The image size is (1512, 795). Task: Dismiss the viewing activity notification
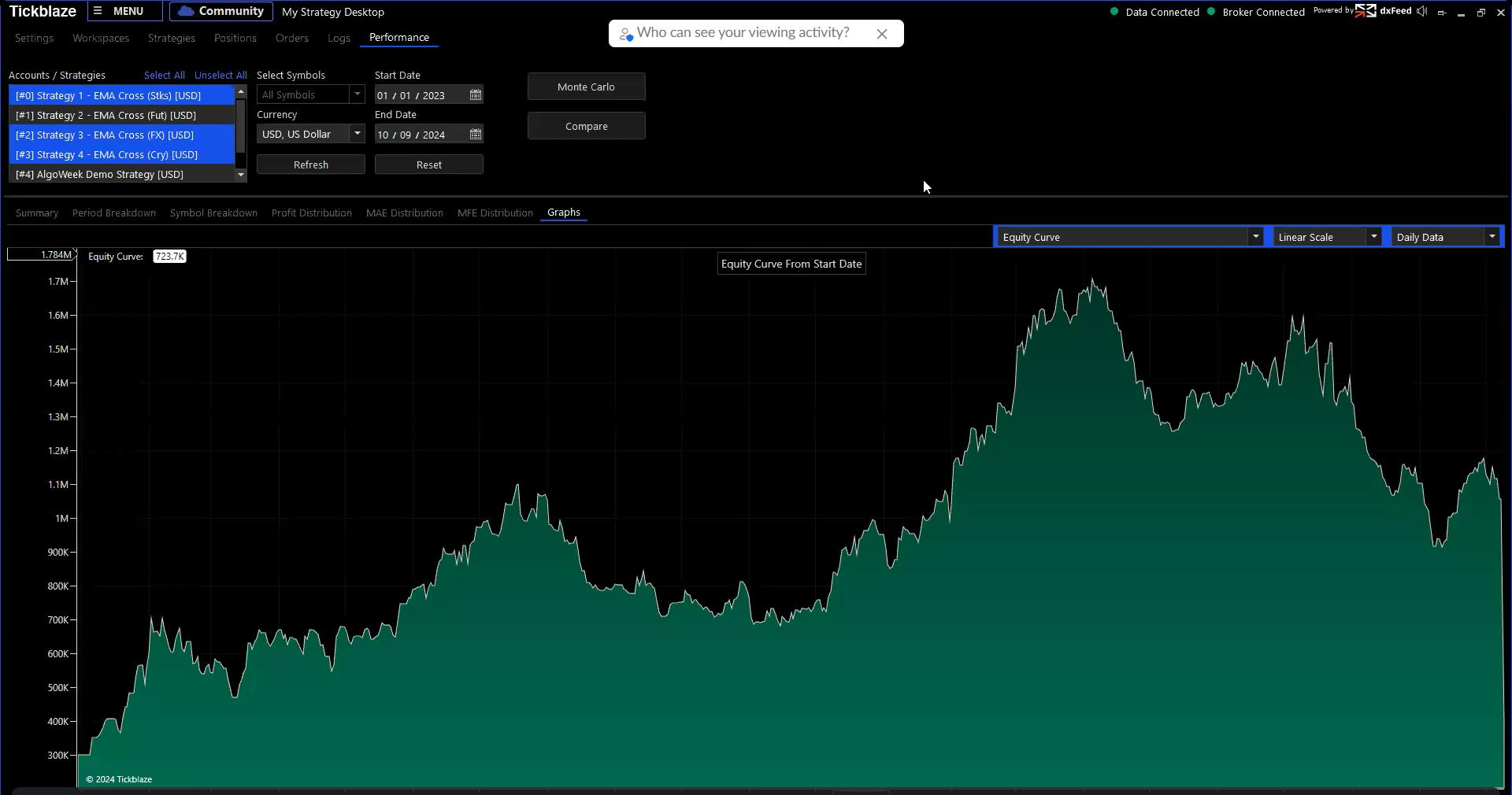pyautogui.click(x=882, y=34)
